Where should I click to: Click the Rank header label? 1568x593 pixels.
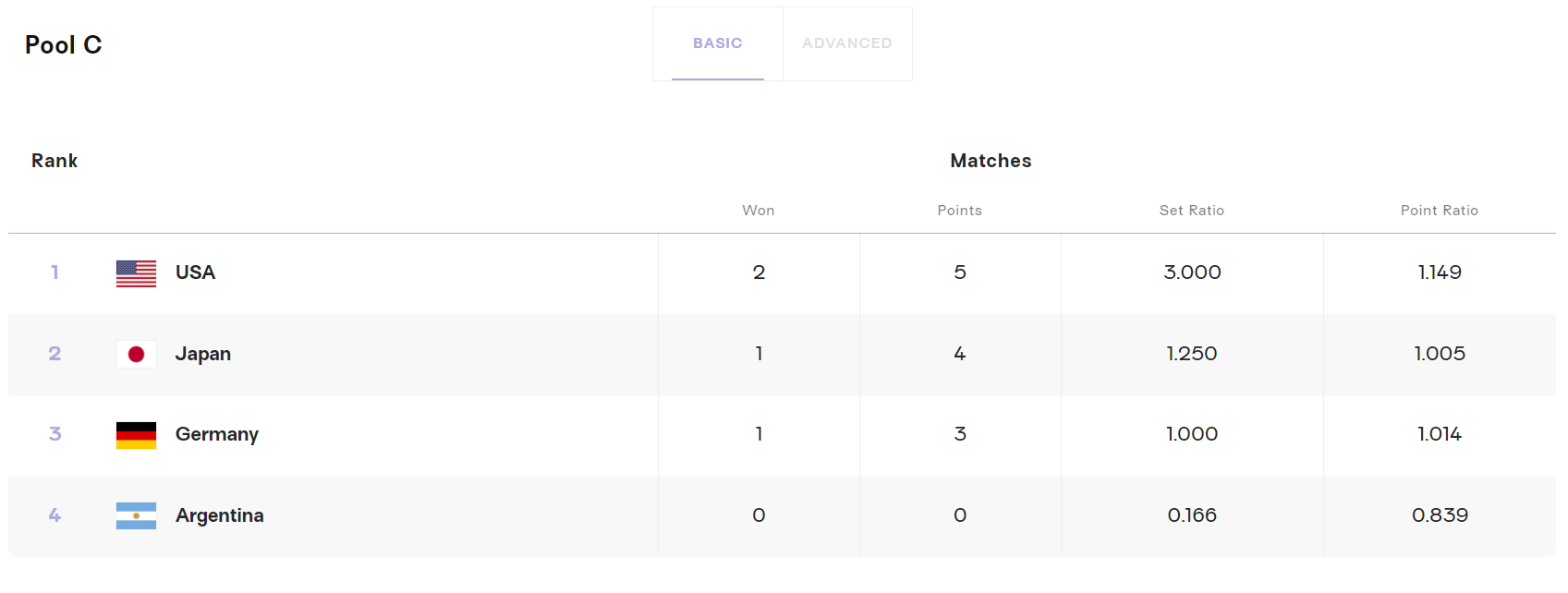point(55,161)
